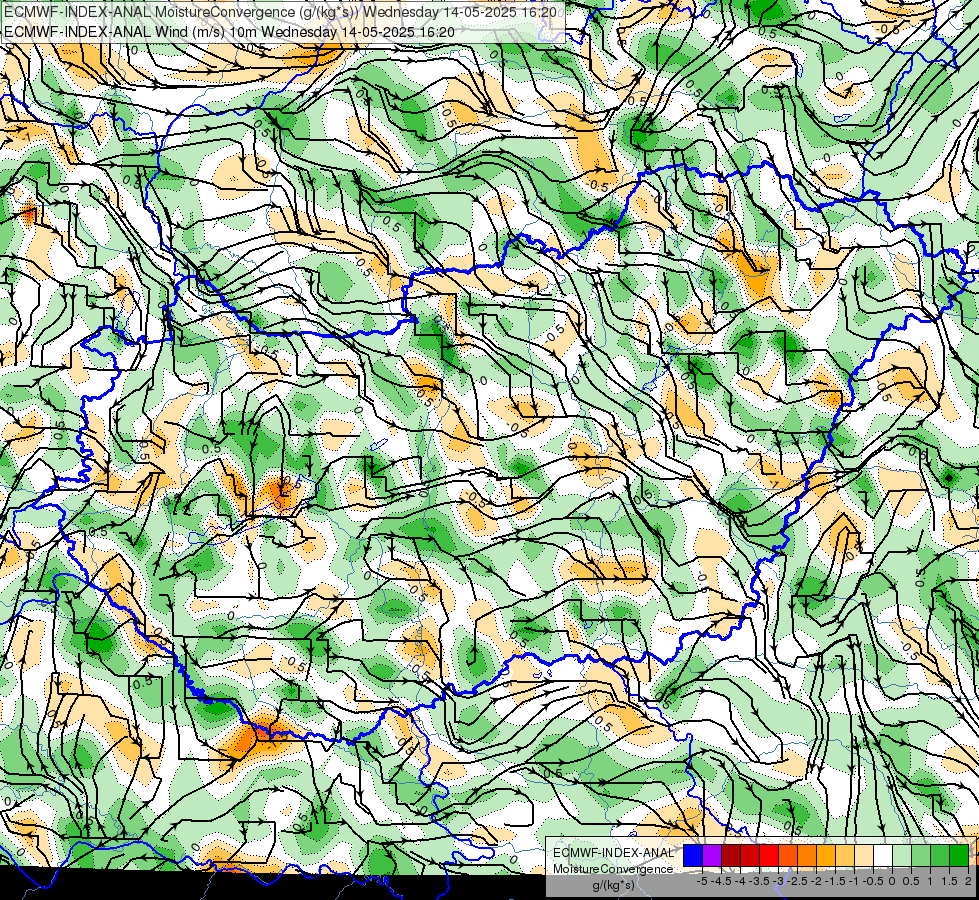Click the g/(kg*s) unit in legend

coord(613,885)
